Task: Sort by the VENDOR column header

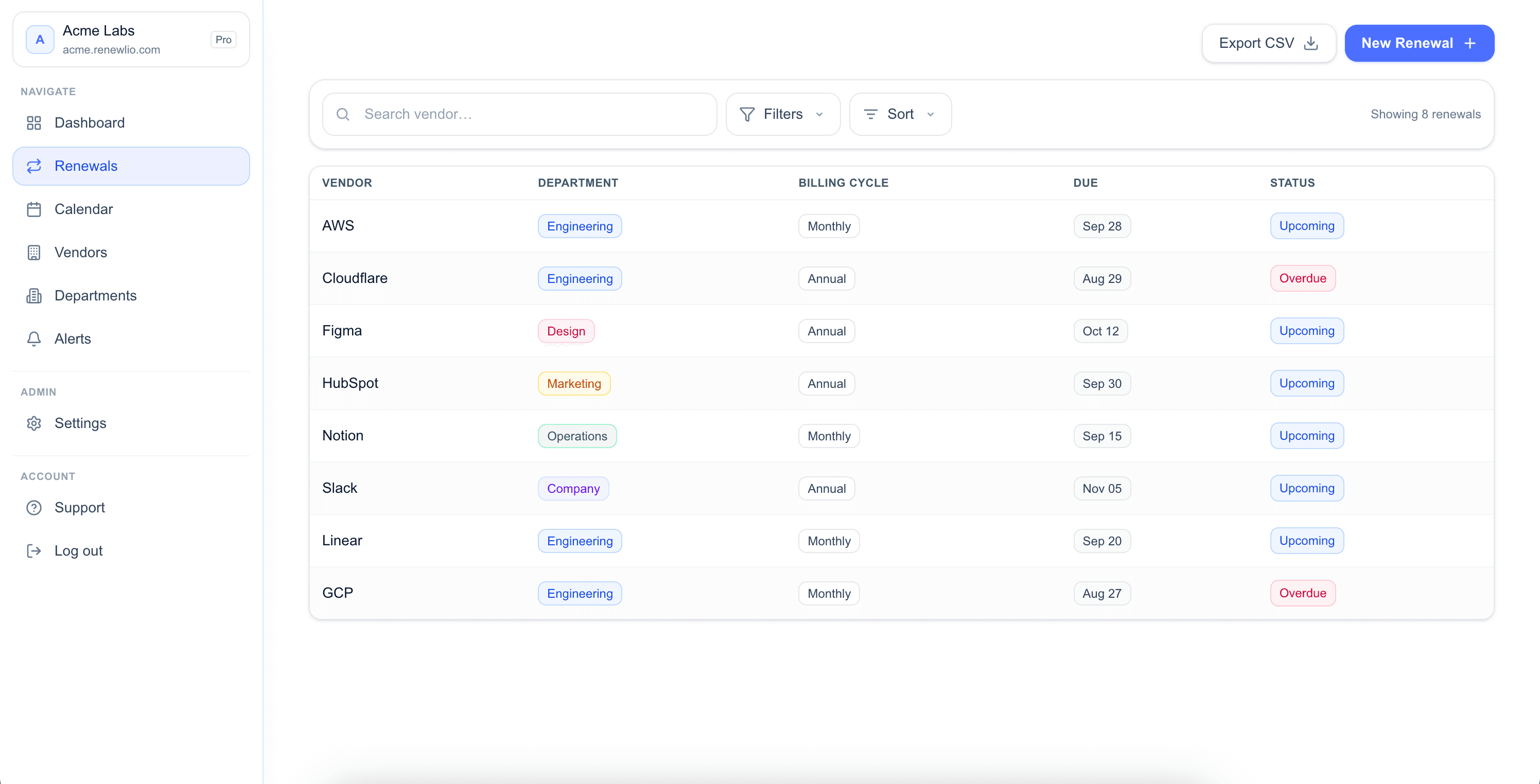Action: click(347, 183)
